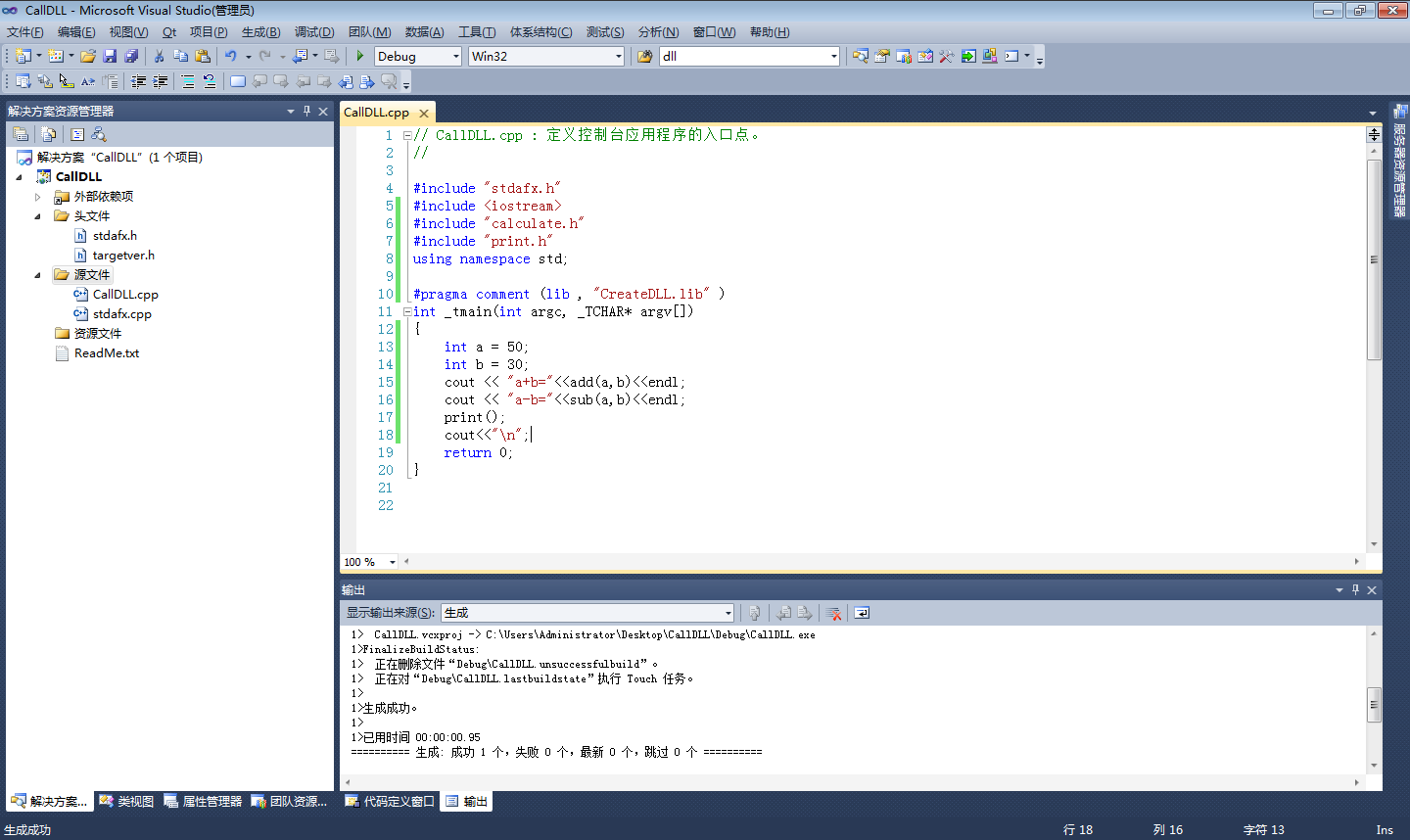Open the 编辑(E) menu

[x=76, y=32]
